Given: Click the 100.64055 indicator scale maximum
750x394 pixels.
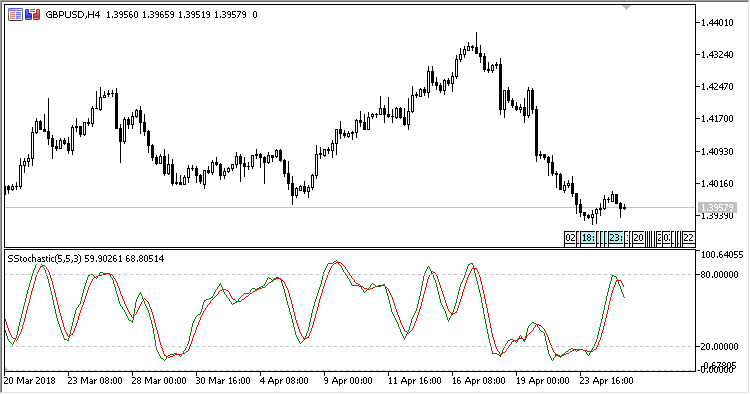Looking at the screenshot, I should (722, 255).
